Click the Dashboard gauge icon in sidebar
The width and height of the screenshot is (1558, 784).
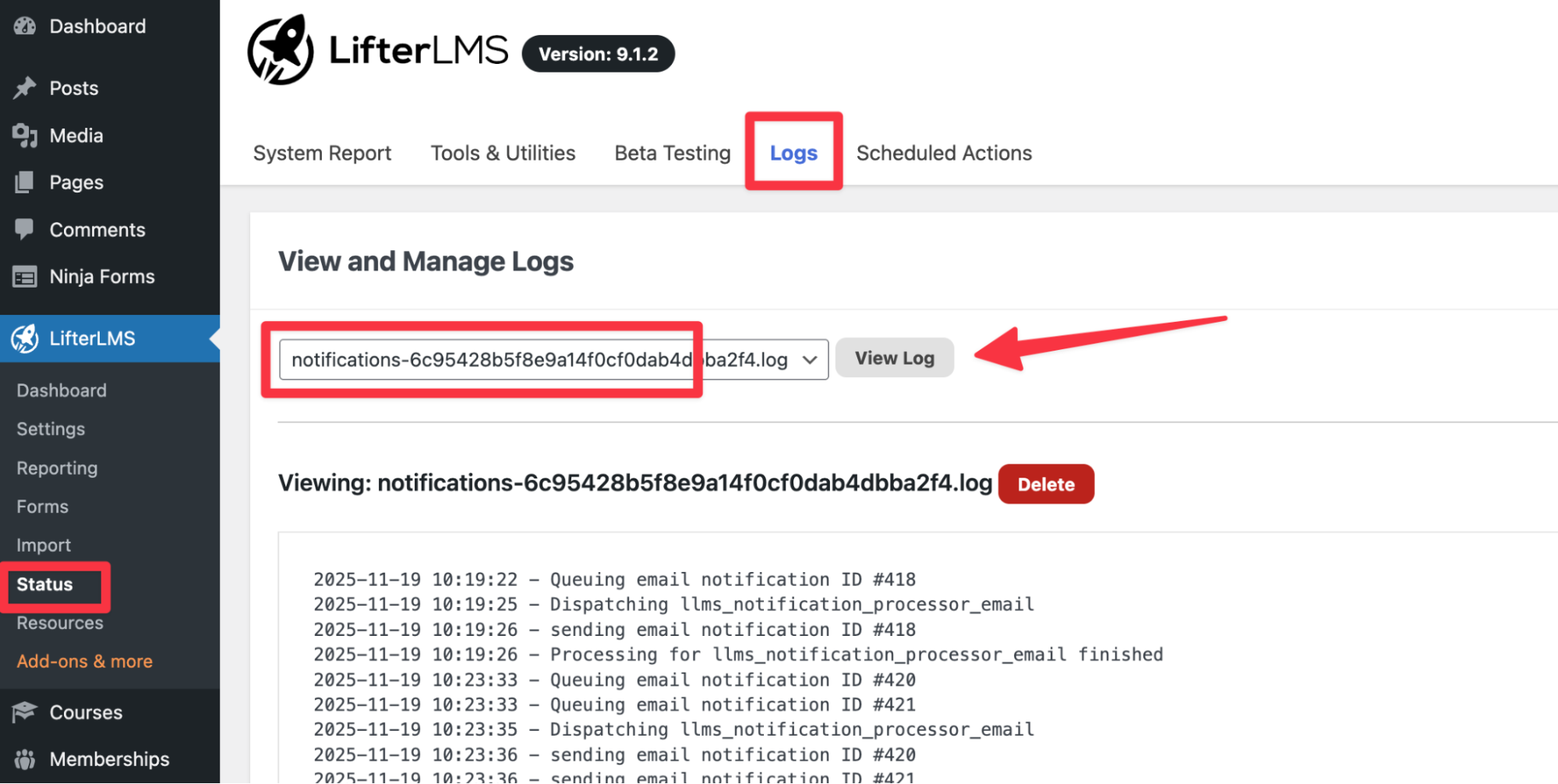click(25, 26)
